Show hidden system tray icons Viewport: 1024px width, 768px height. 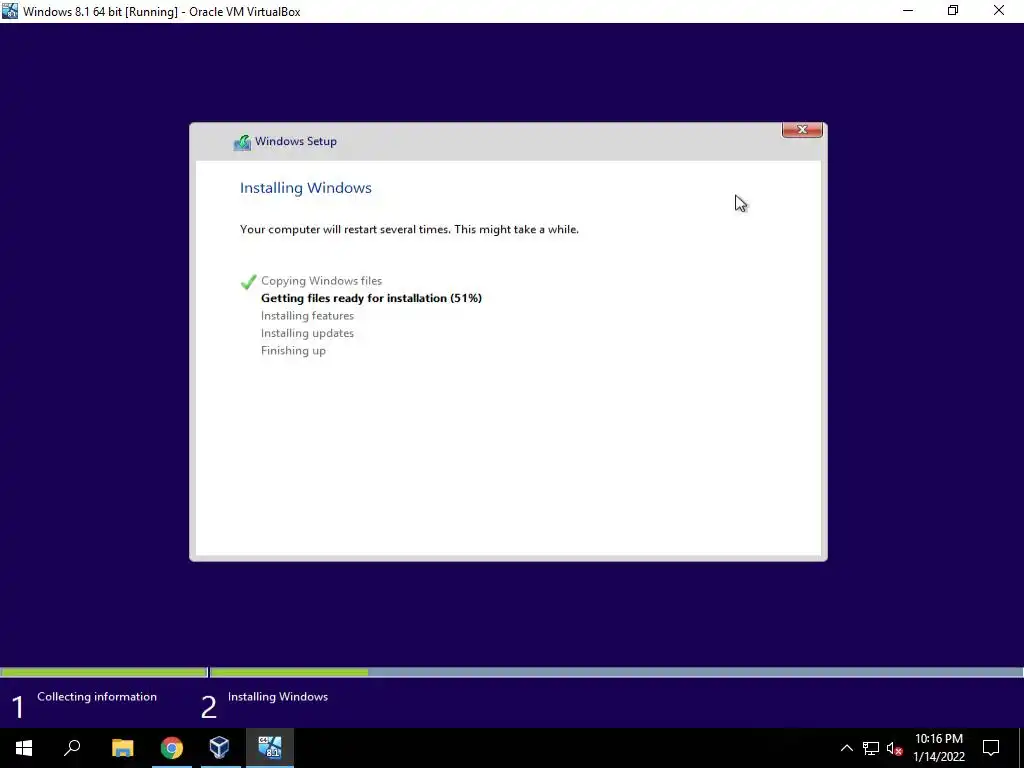tap(846, 748)
